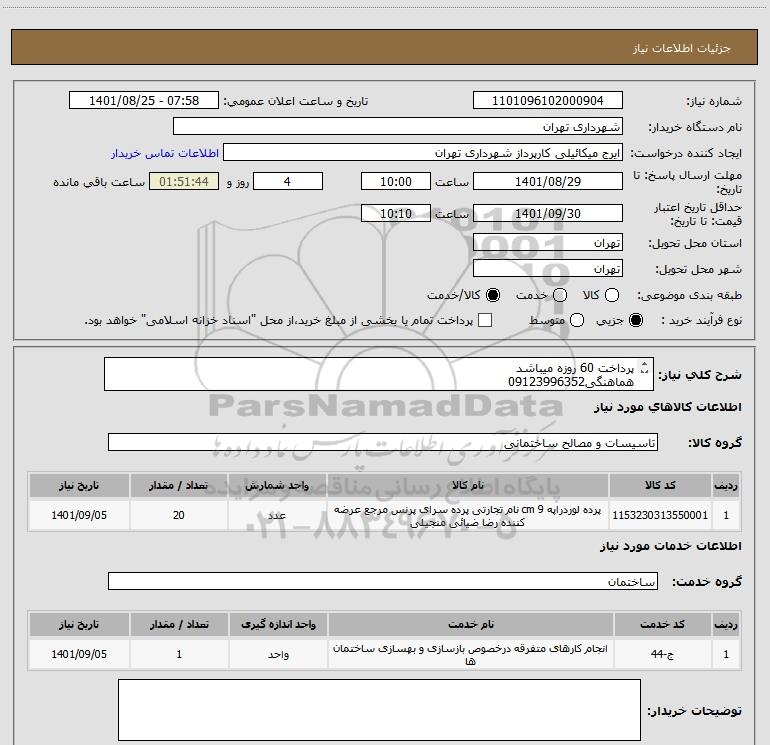Open buyer contact information link

coord(165,153)
